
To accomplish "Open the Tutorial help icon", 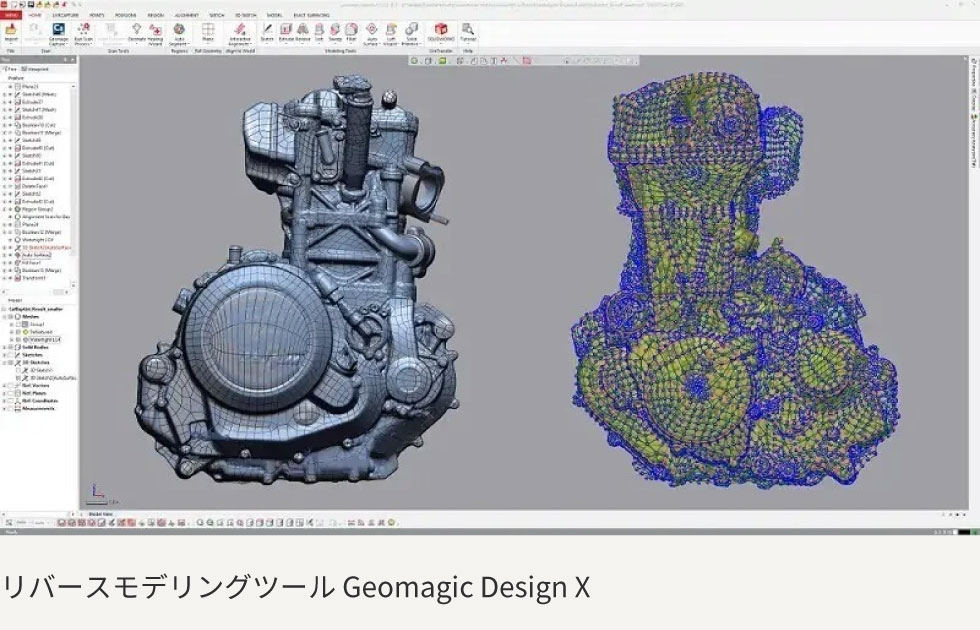I will coord(469,32).
